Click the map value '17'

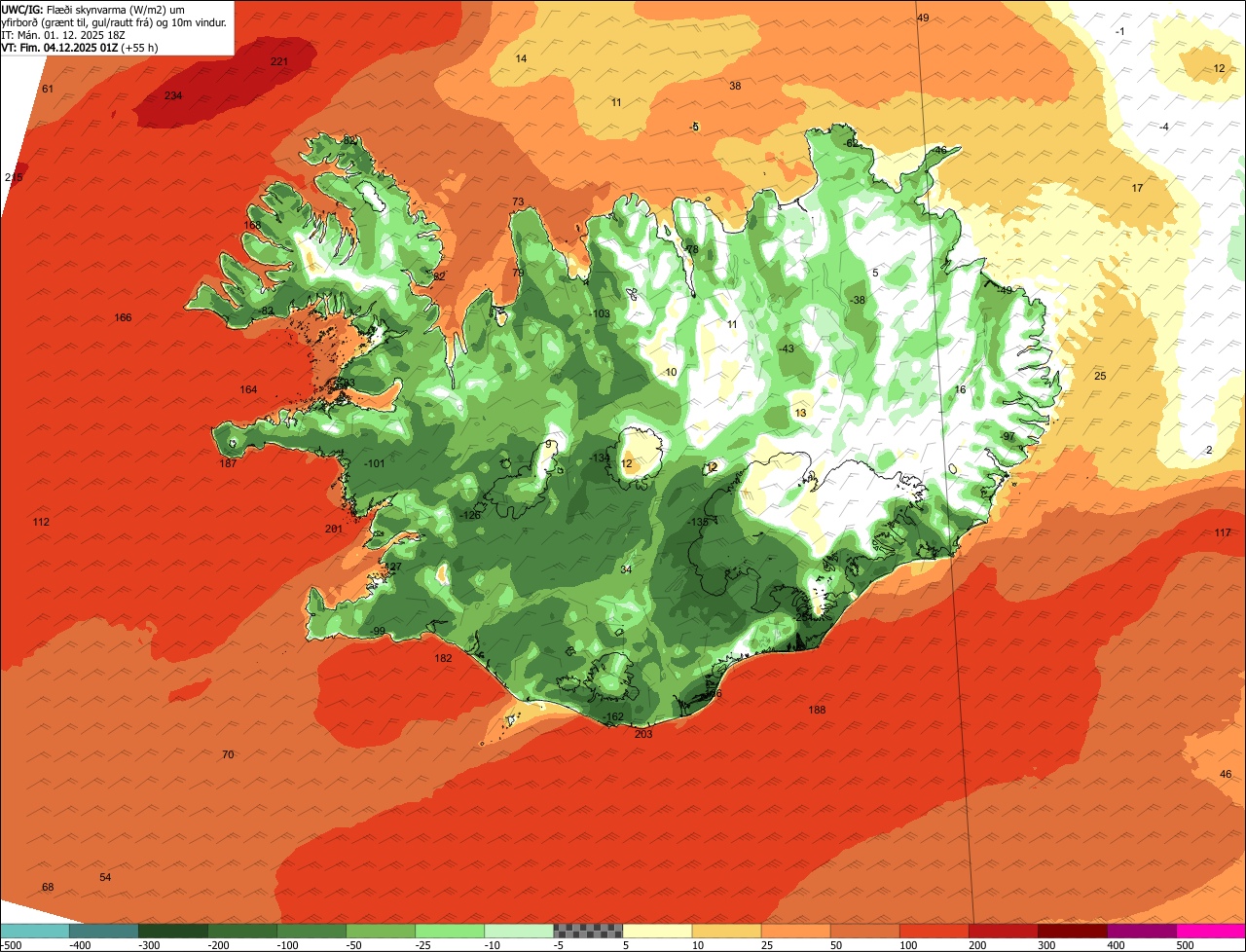[1137, 188]
